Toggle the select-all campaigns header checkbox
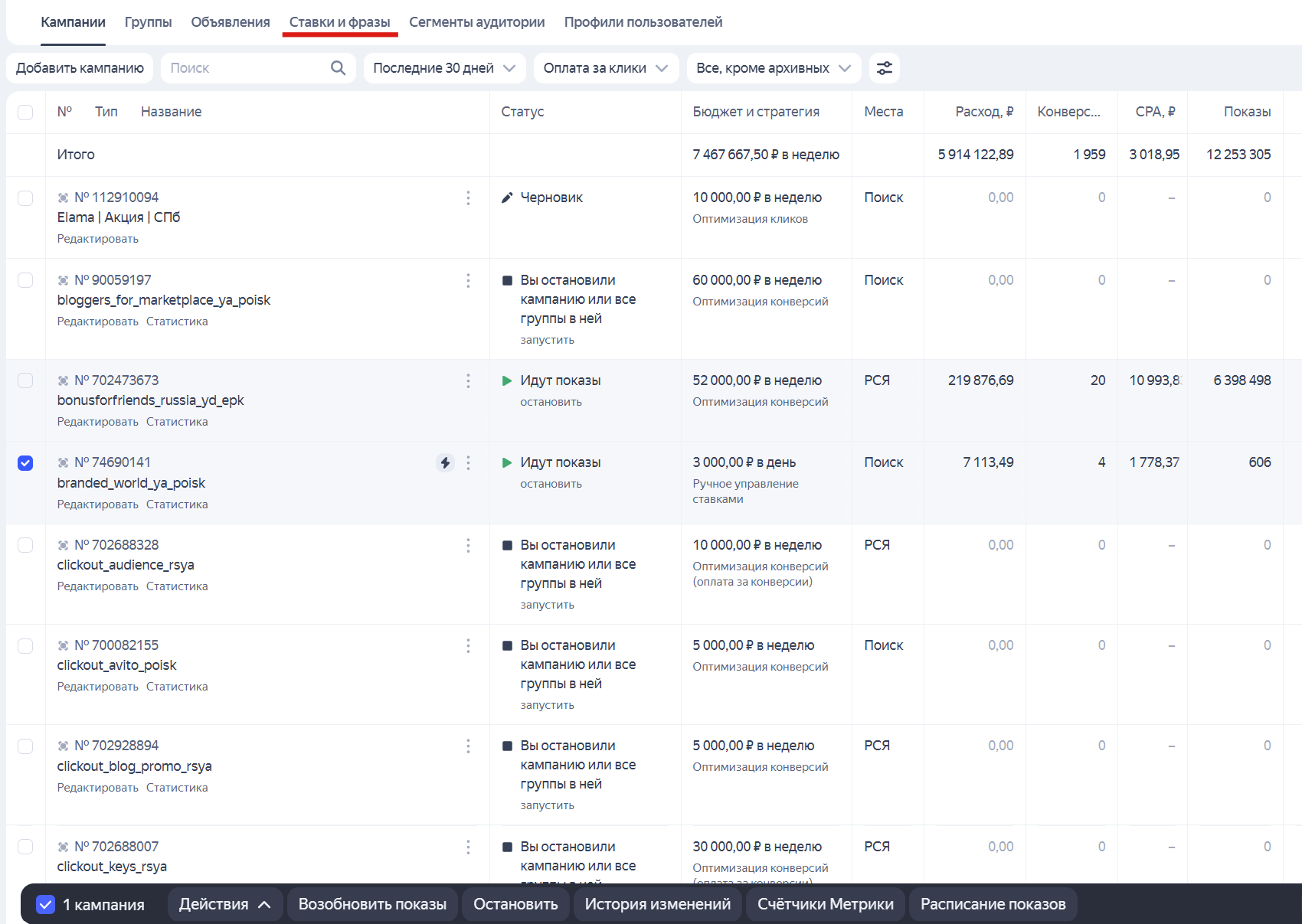The height and width of the screenshot is (924, 1302). pyautogui.click(x=25, y=113)
